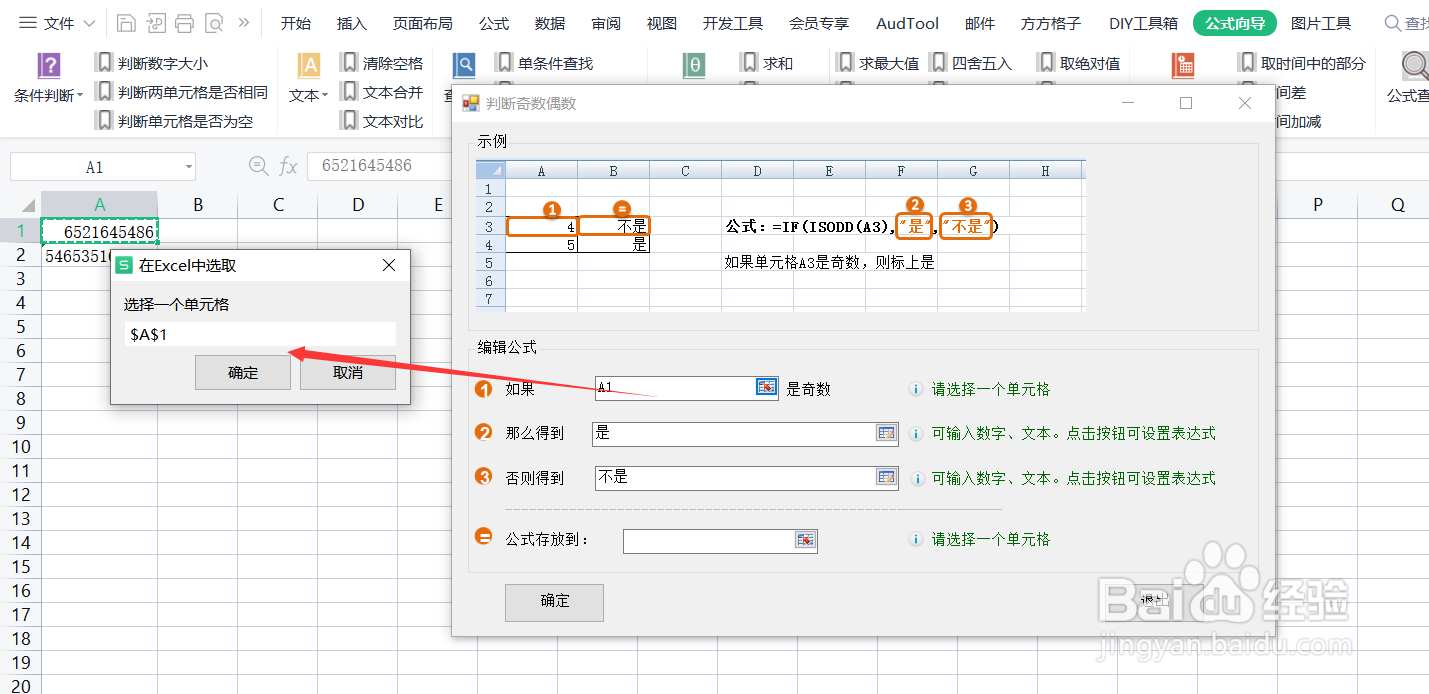
Task: Click cell picker icon in 公式存放到 field
Action: 806,540
